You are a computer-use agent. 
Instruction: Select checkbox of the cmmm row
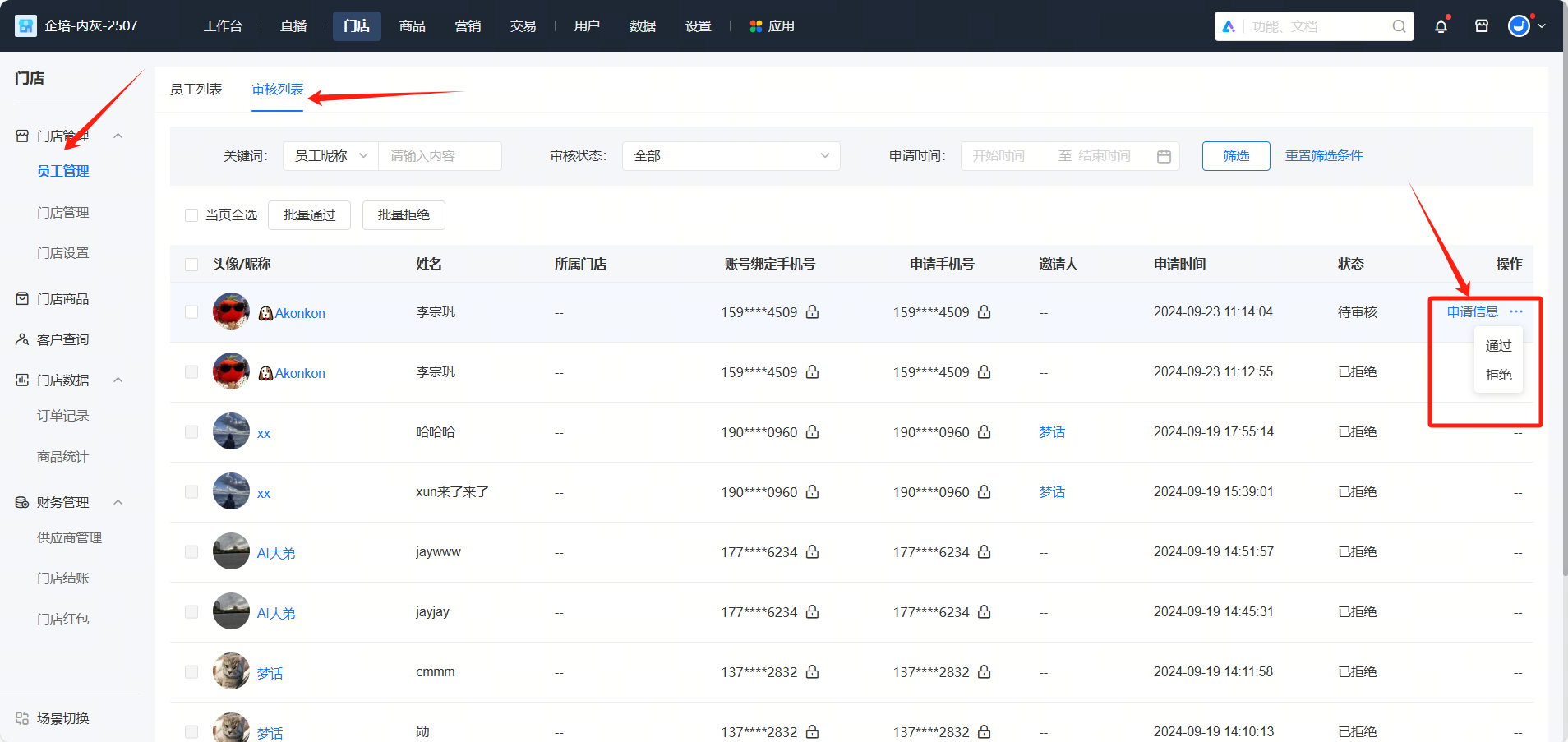click(191, 672)
